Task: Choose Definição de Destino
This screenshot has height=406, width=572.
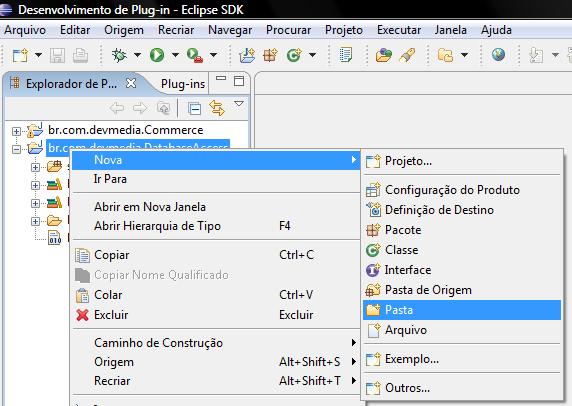Action: click(x=462, y=210)
